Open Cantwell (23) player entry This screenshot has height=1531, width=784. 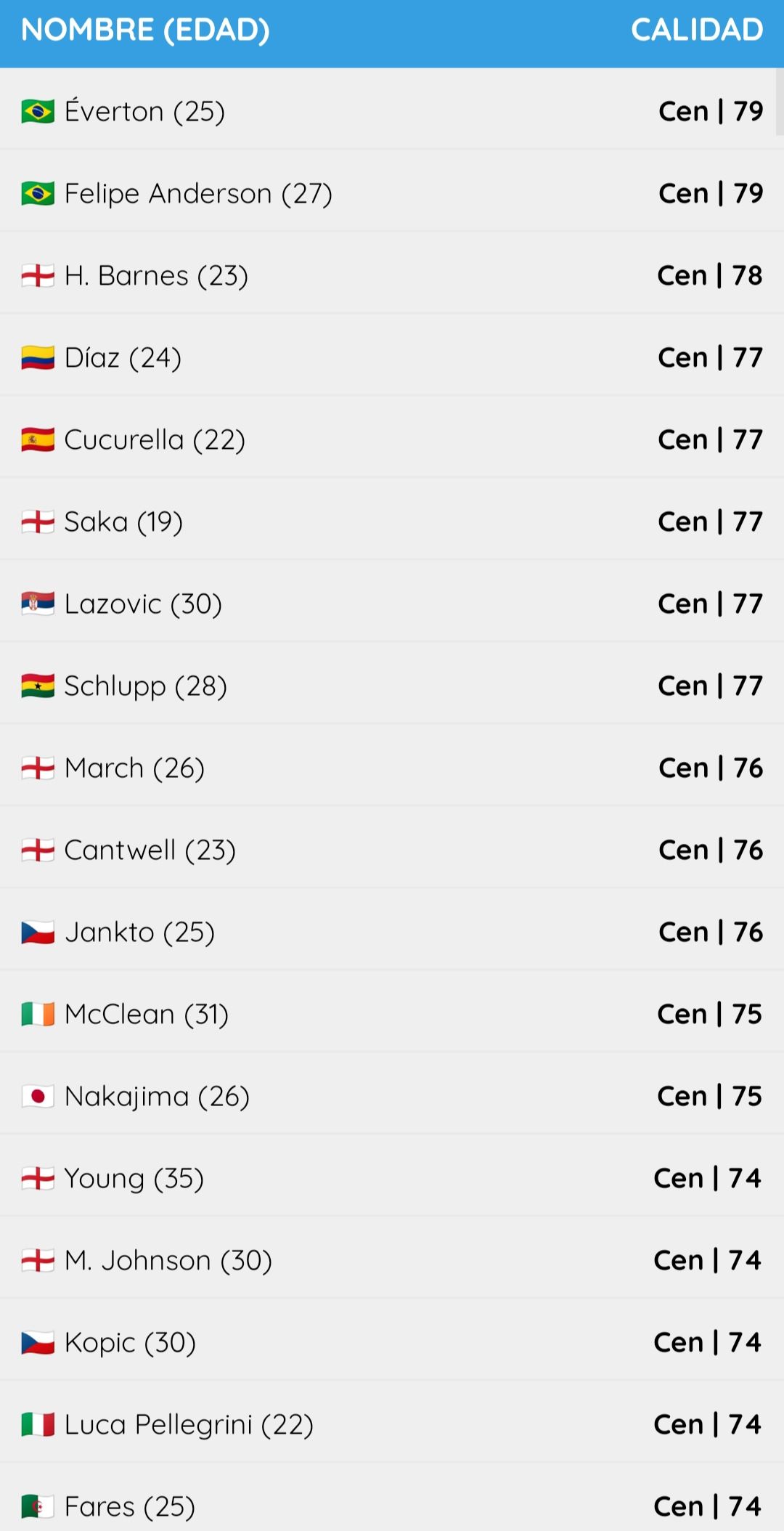click(392, 850)
